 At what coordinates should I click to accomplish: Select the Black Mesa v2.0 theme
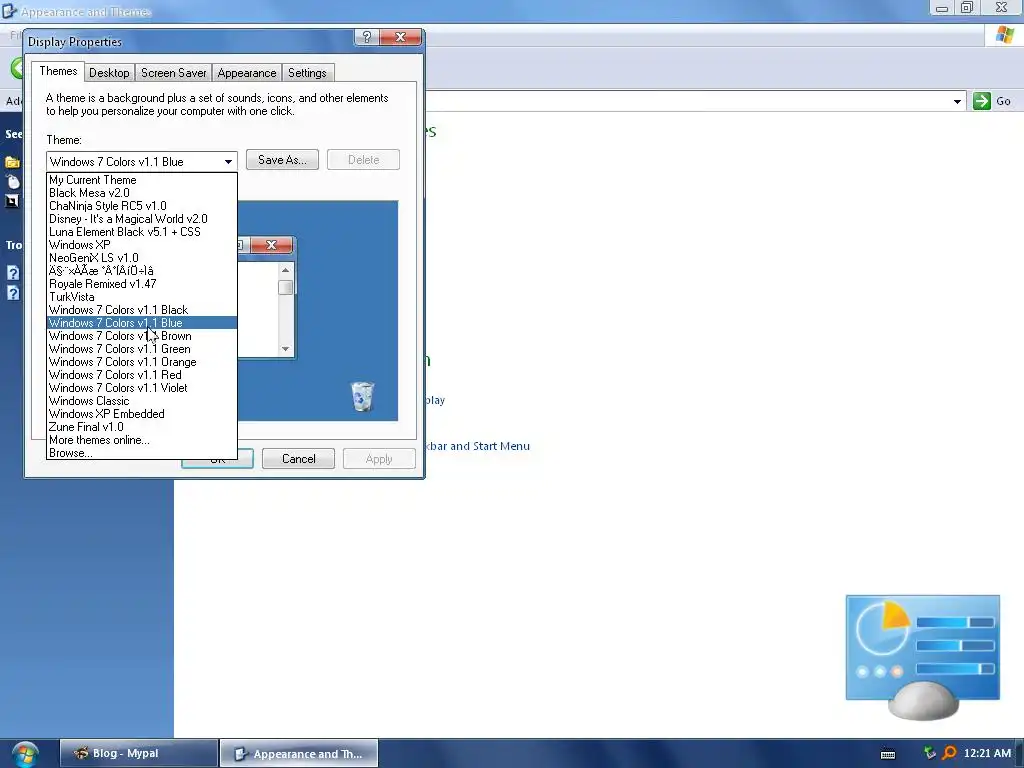(x=142, y=193)
